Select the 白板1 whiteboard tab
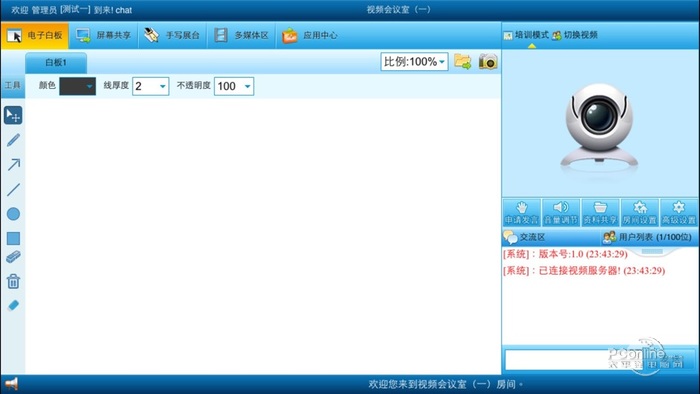The width and height of the screenshot is (700, 394). point(56,63)
